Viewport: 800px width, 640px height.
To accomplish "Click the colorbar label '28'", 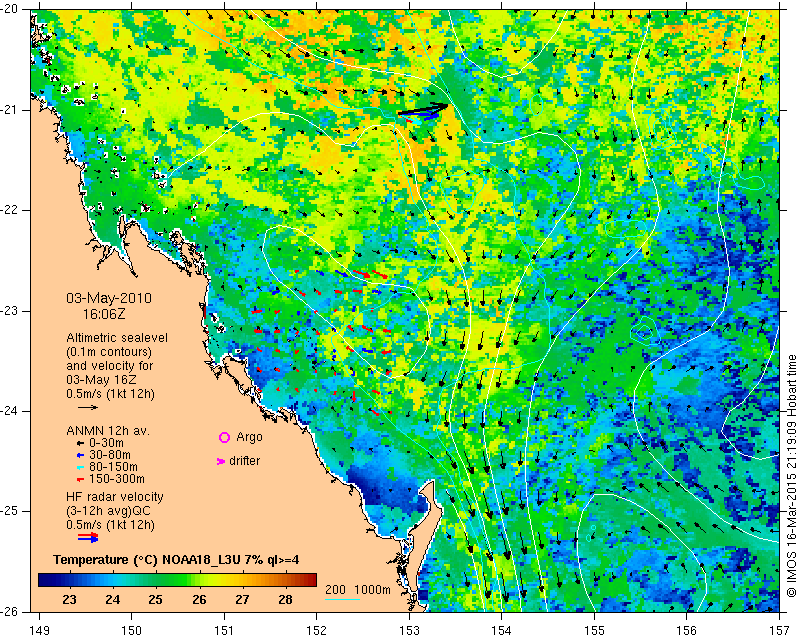I will coord(285,599).
